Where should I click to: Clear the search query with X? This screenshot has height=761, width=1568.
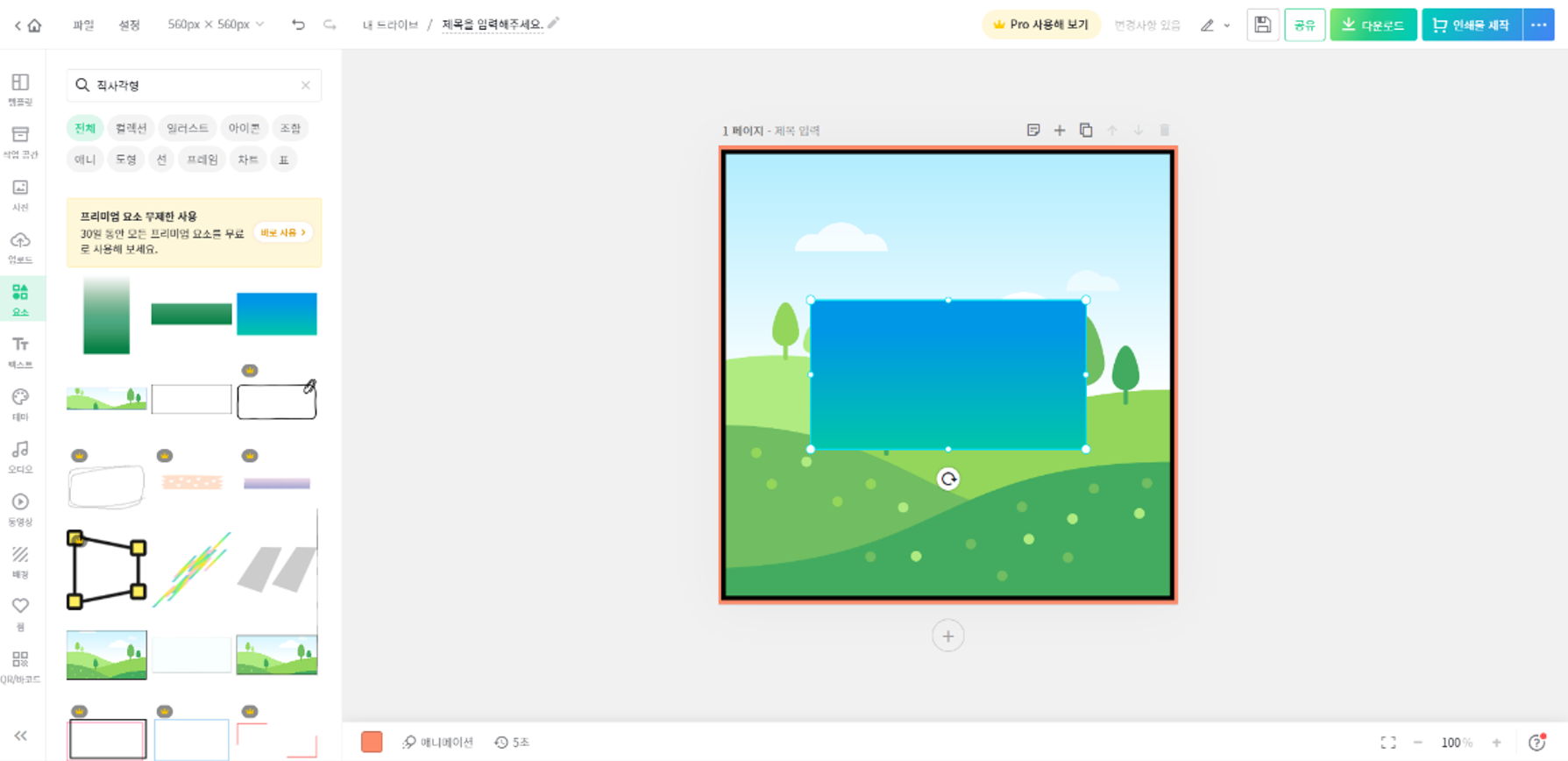pyautogui.click(x=306, y=85)
